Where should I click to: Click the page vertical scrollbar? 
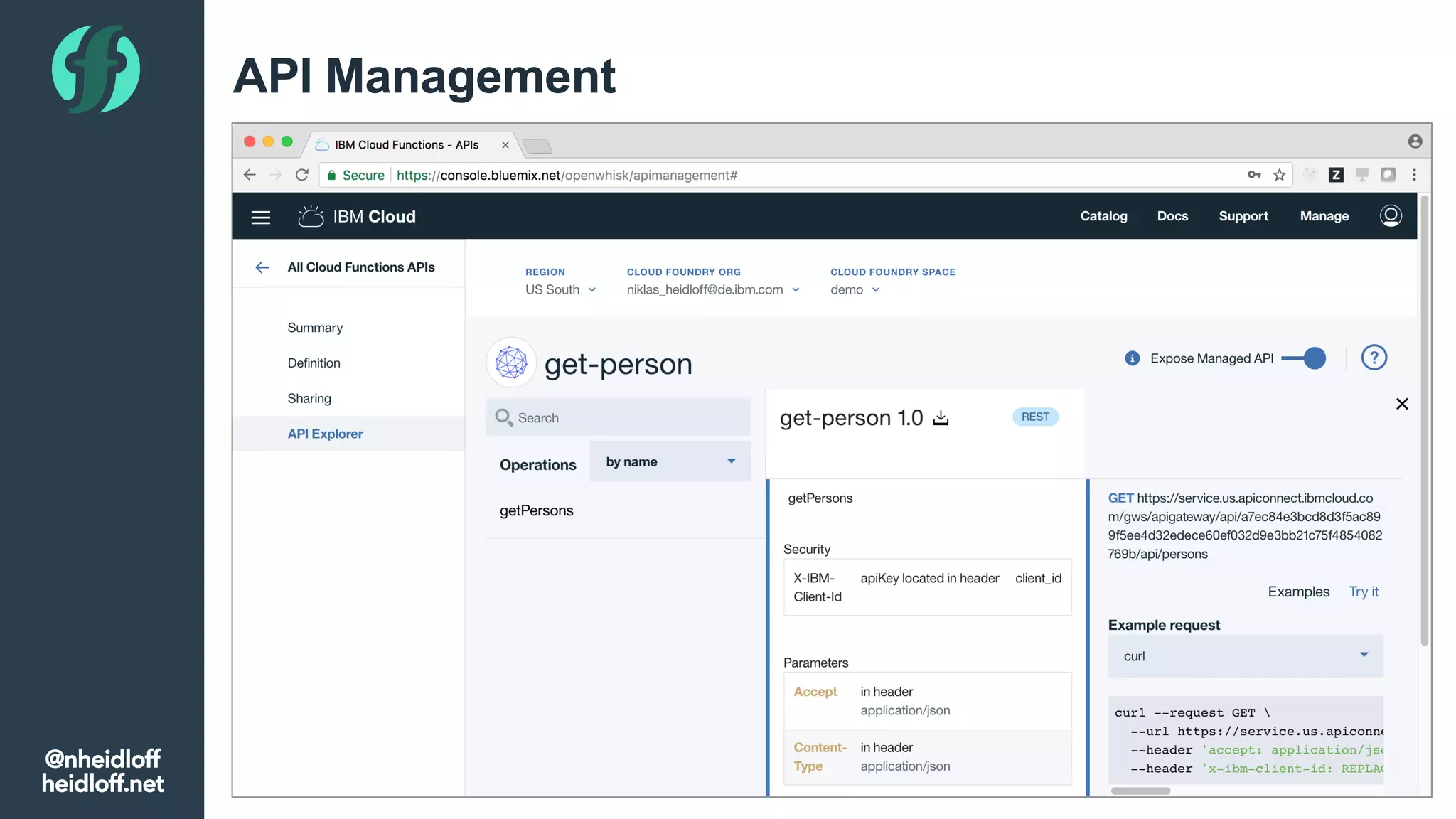click(1424, 419)
